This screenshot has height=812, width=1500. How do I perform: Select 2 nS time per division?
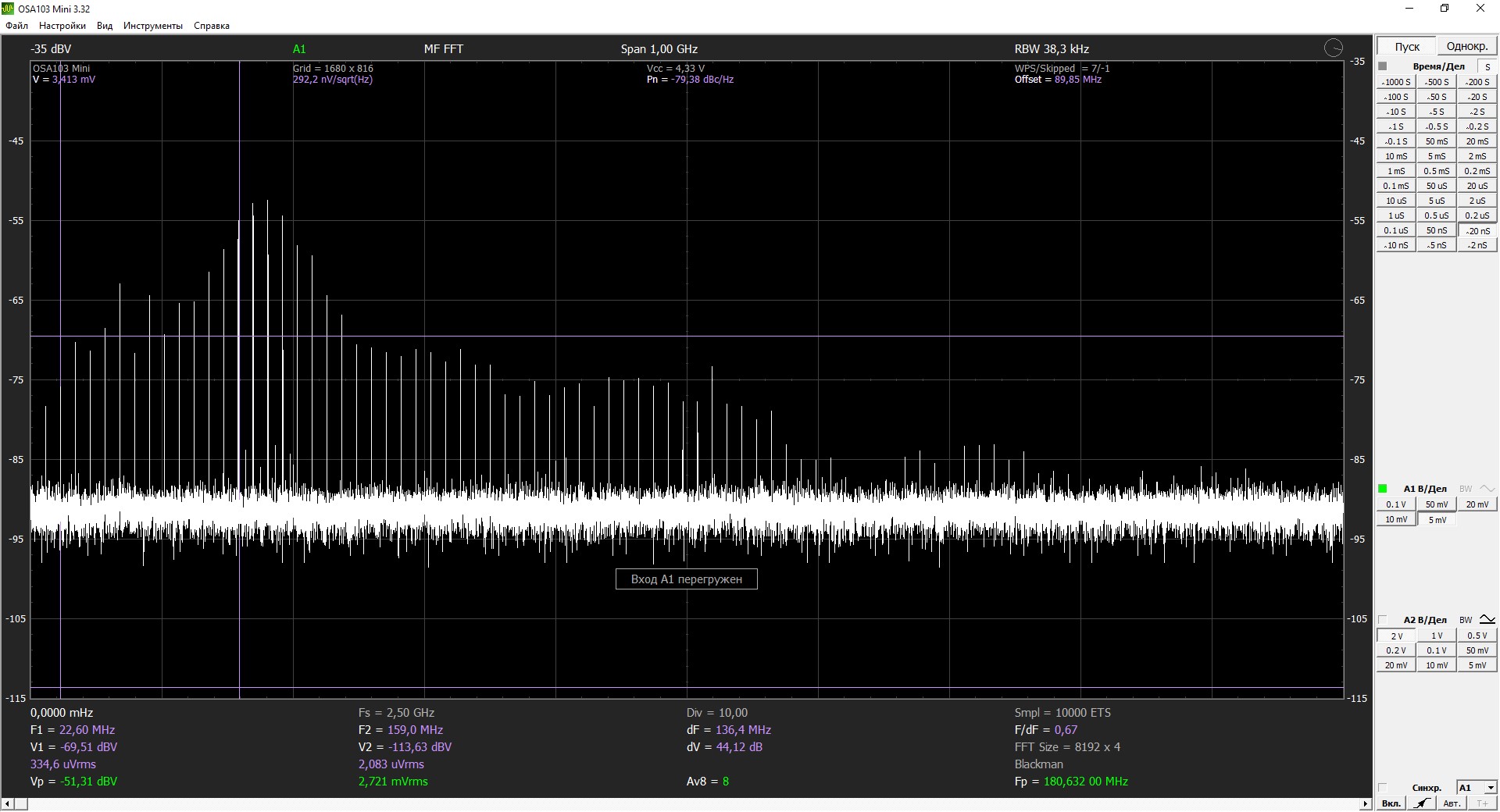pyautogui.click(x=1477, y=245)
